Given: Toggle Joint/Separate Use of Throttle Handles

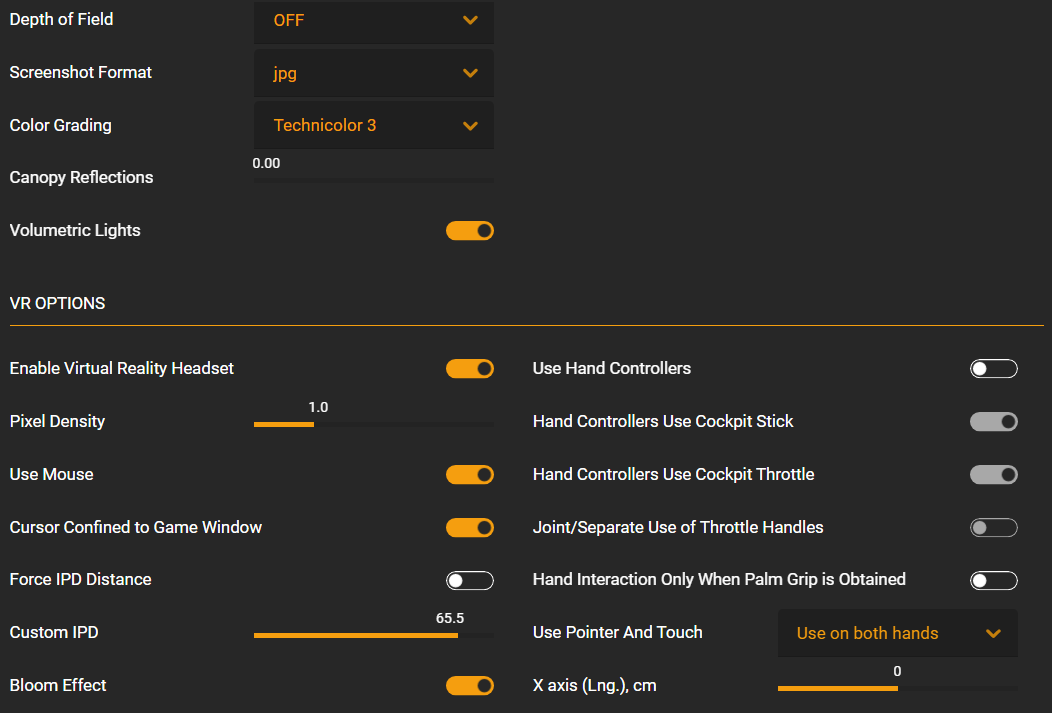Looking at the screenshot, I should (993, 527).
